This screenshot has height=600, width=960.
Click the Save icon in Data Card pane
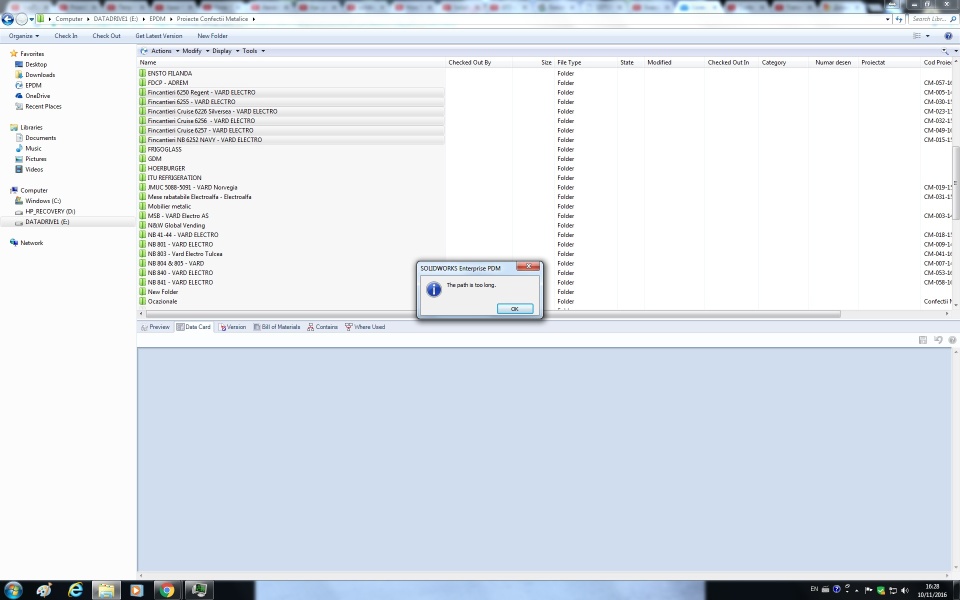[923, 340]
